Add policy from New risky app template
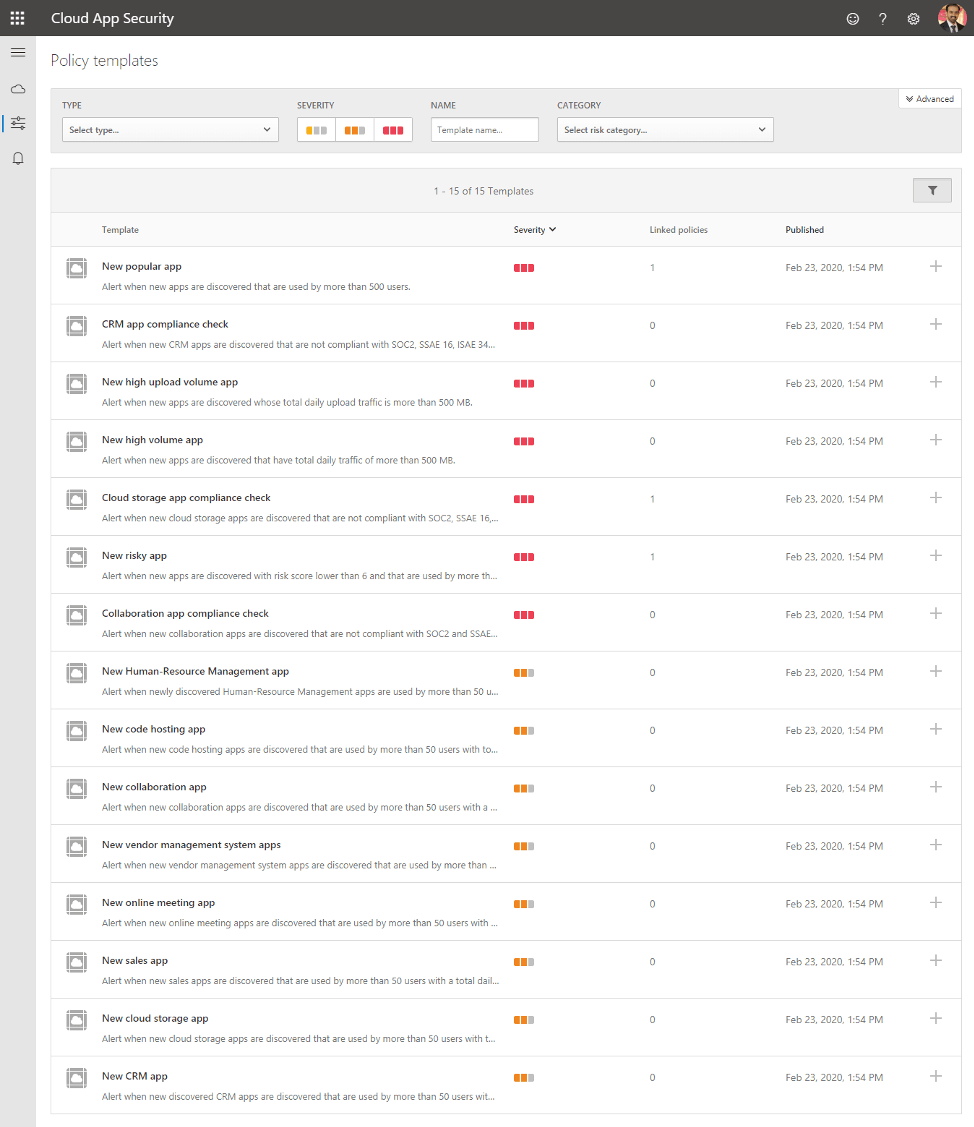Image resolution: width=974 pixels, height=1127 pixels. tap(936, 556)
